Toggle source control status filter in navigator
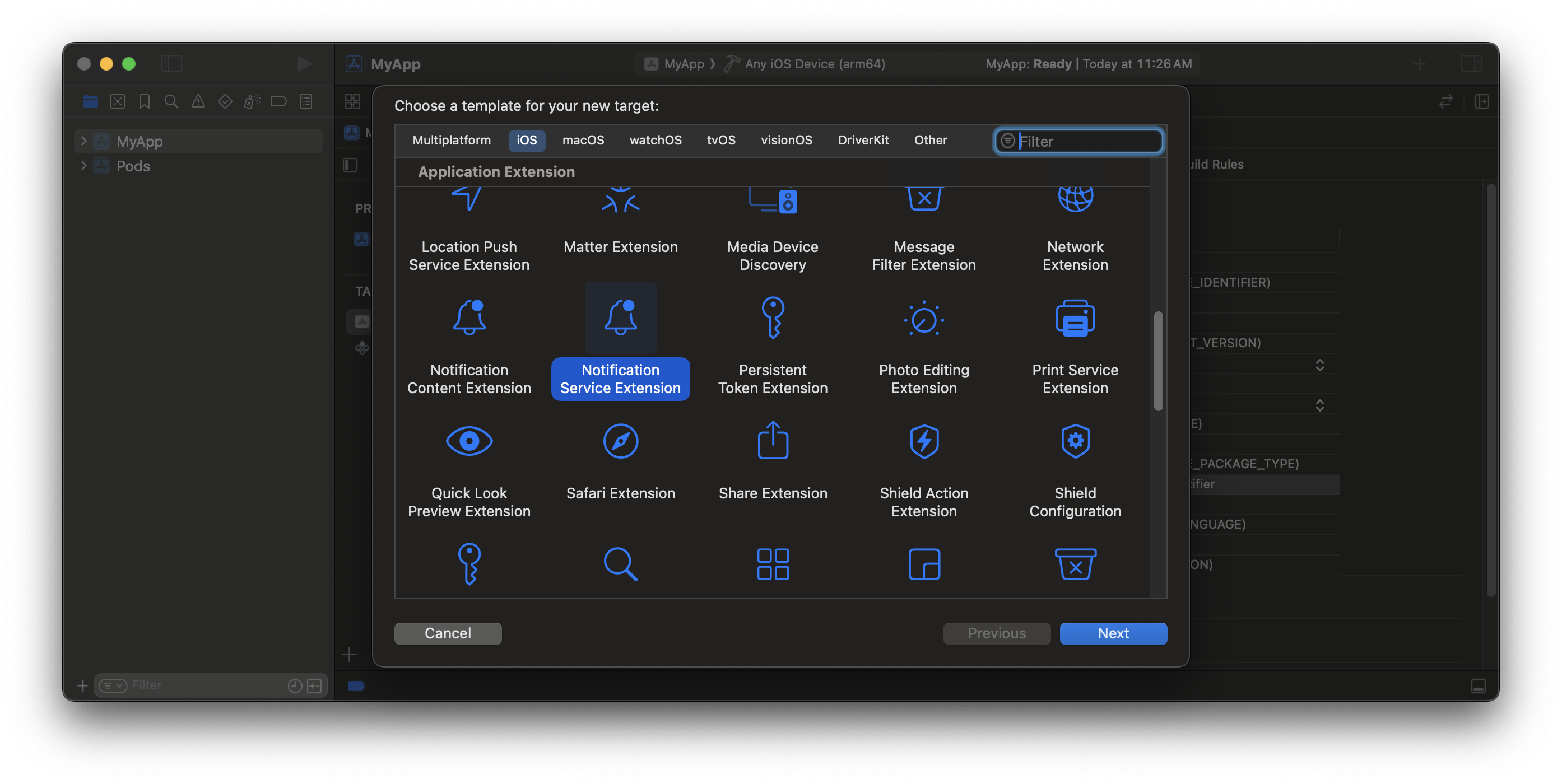Image resolution: width=1562 pixels, height=784 pixels. (314, 685)
